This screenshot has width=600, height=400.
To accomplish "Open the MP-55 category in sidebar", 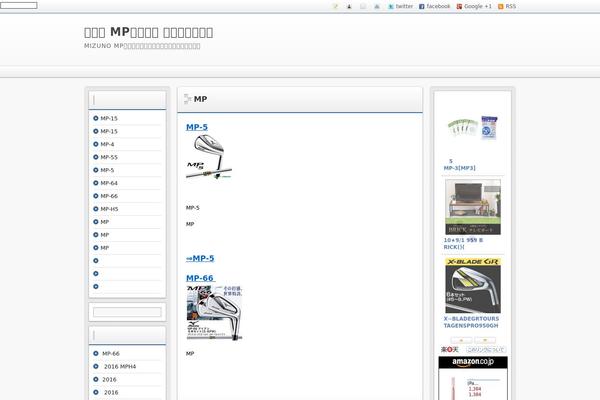I will click(109, 157).
